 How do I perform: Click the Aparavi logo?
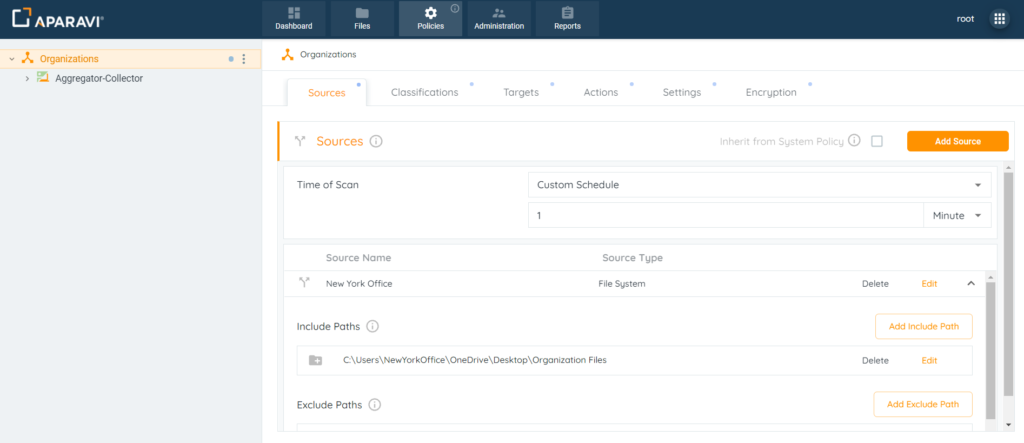tap(57, 18)
